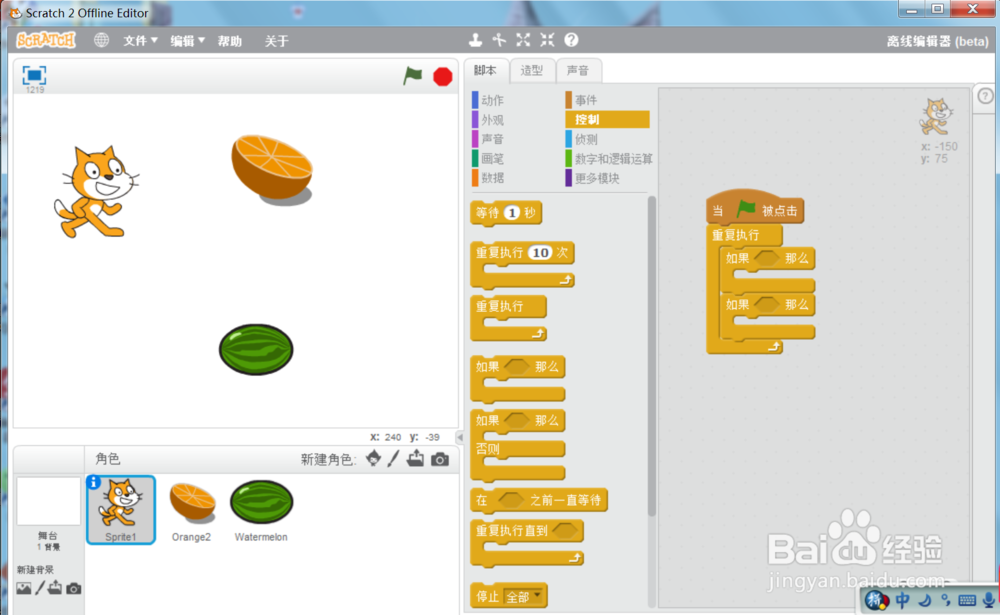1000x615 pixels.
Task: Click the cat sprite on stage
Action: (x=96, y=192)
